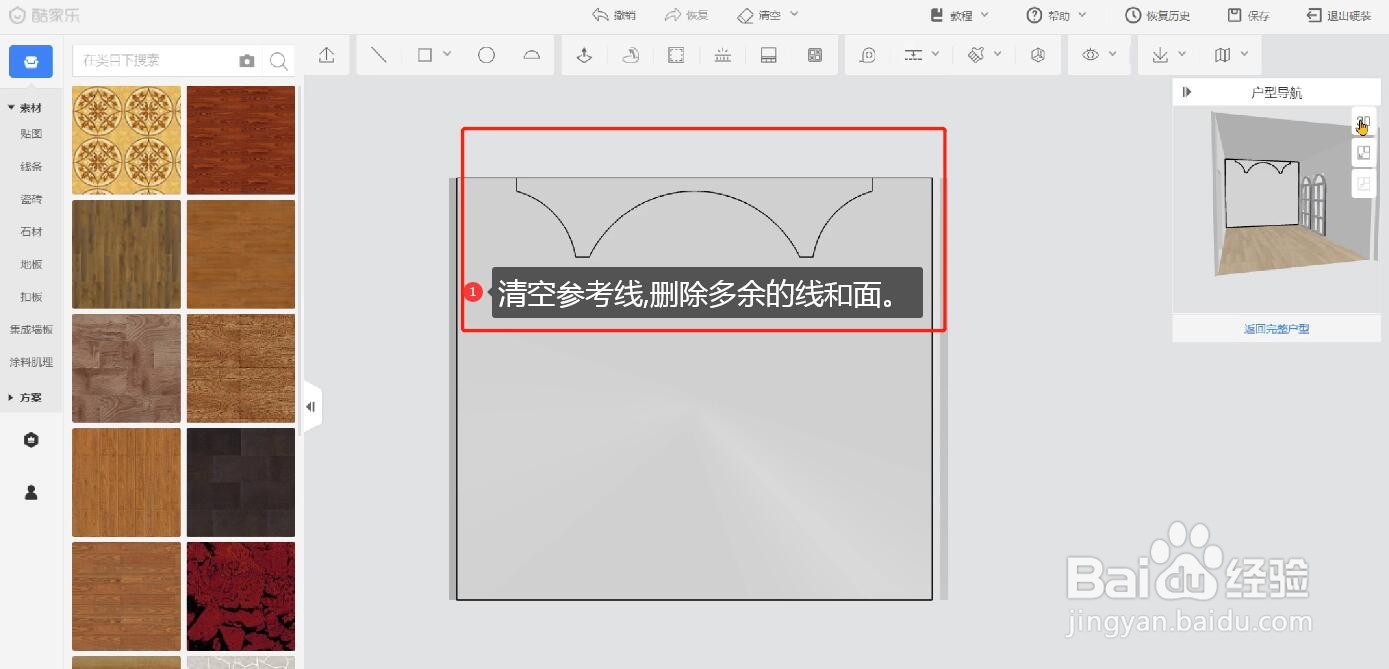The height and width of the screenshot is (669, 1389).
Task: Select the circle drawing tool
Action: tap(486, 55)
